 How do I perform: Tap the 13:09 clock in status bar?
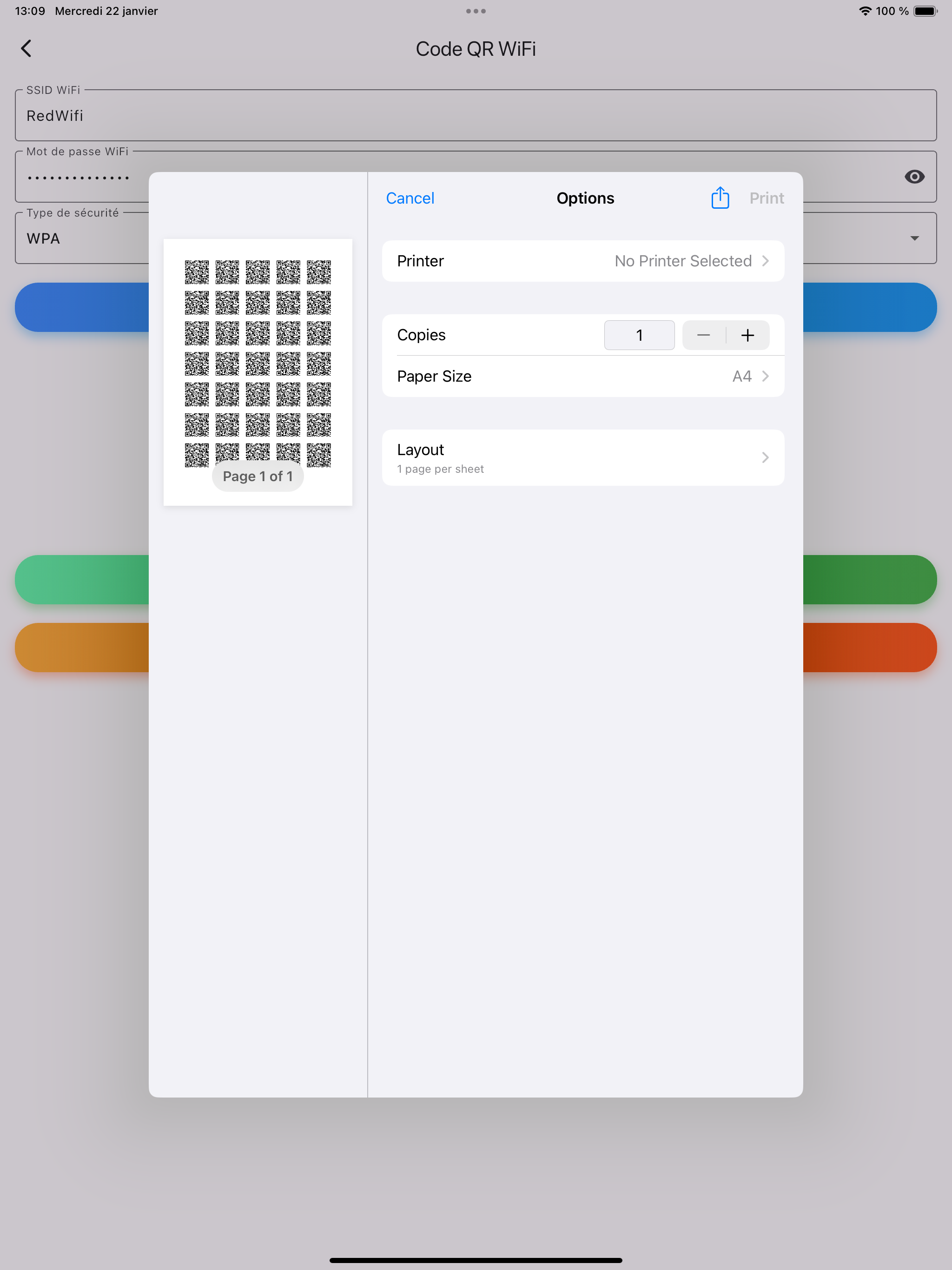[x=30, y=11]
